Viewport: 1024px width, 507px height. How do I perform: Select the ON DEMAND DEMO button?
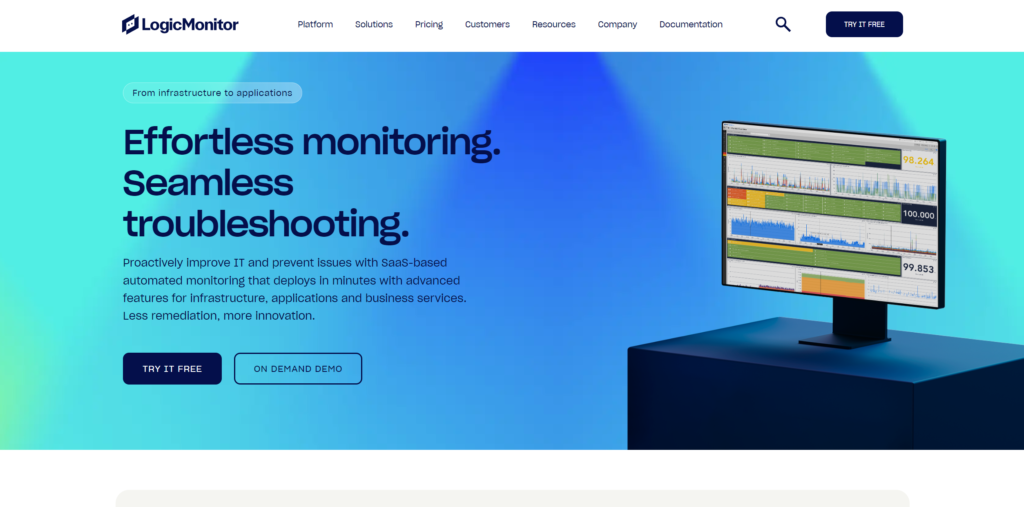click(x=298, y=369)
